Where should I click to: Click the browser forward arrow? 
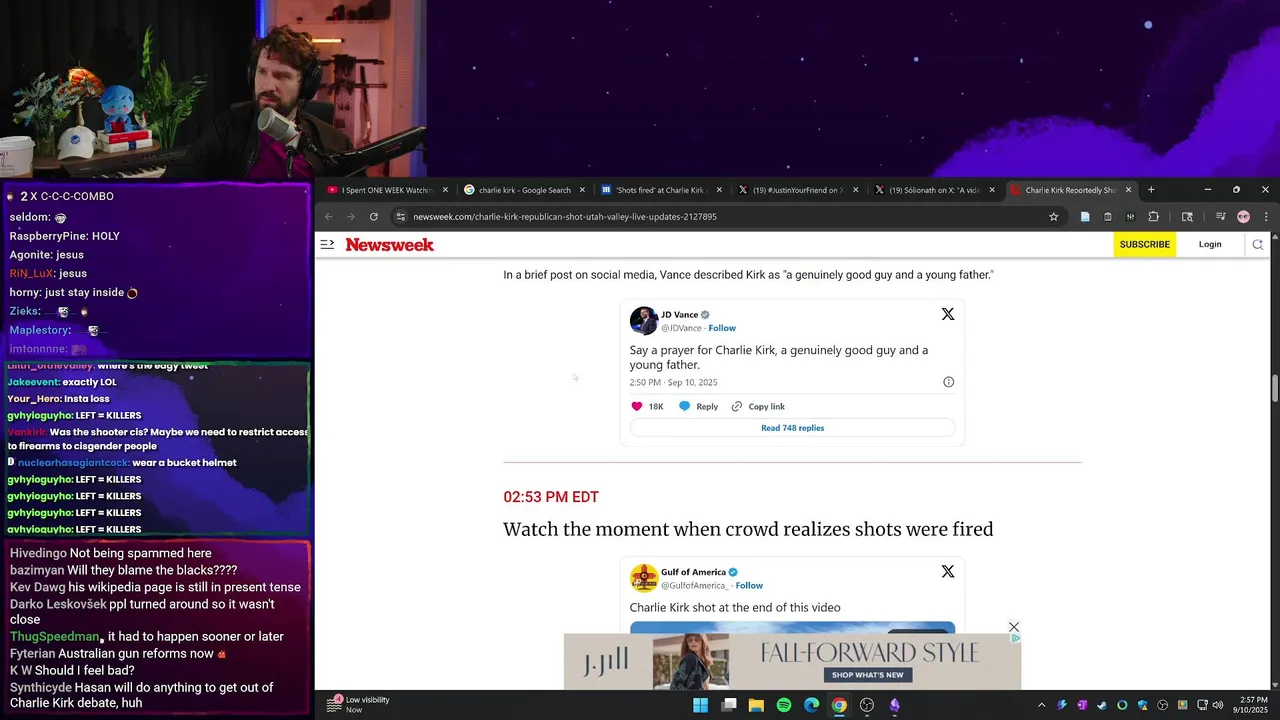351,217
